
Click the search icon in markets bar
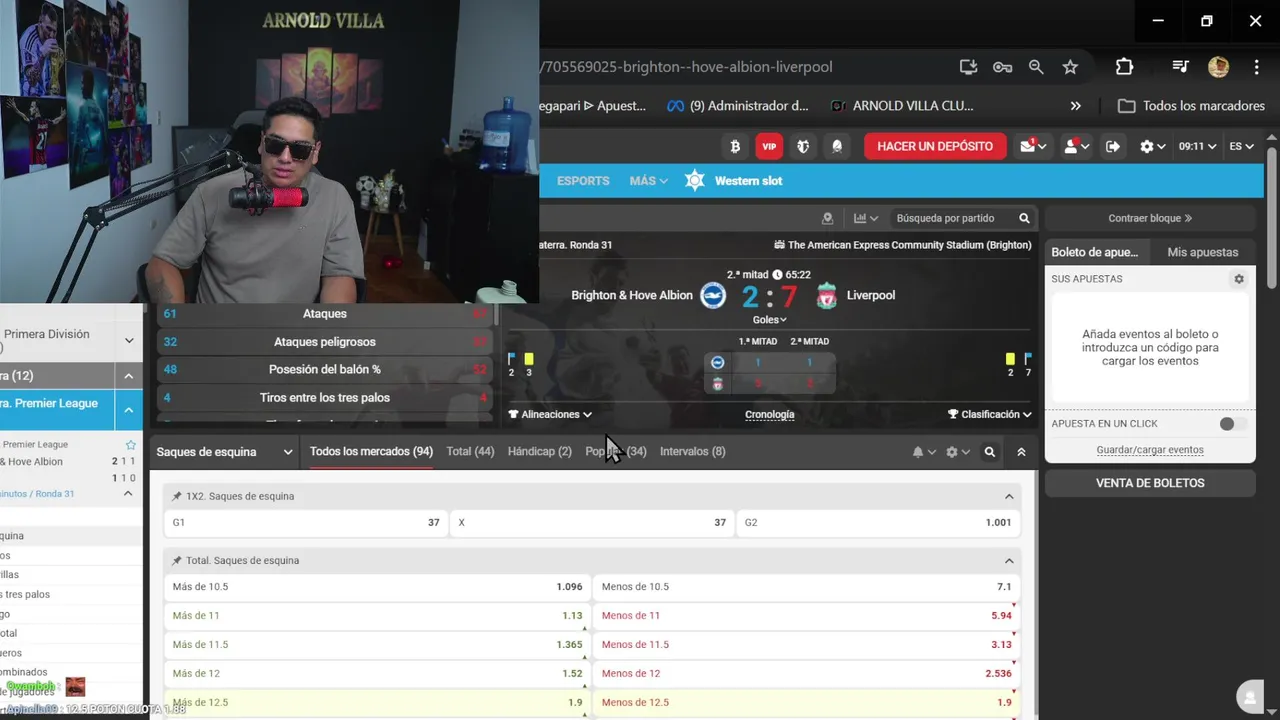(x=989, y=452)
